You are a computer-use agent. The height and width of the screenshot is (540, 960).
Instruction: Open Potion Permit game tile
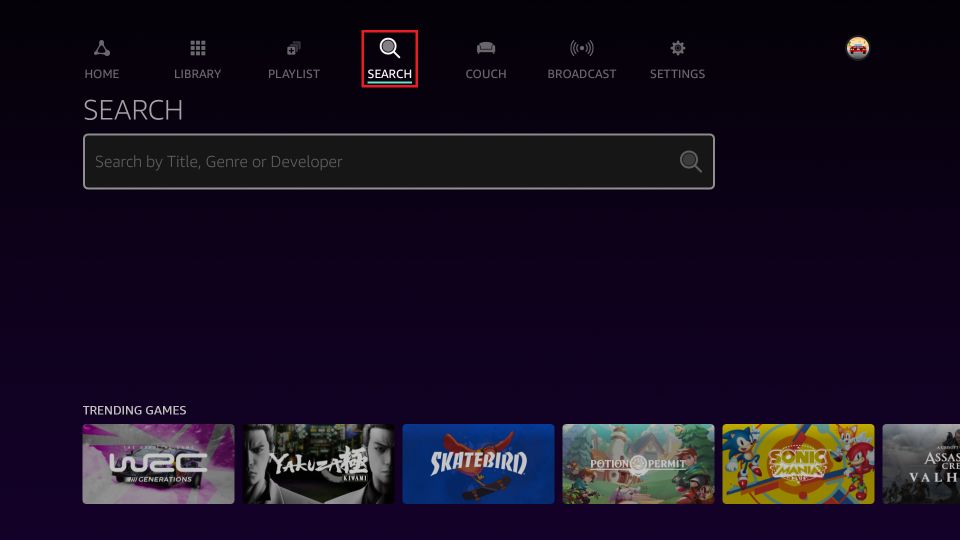pos(638,464)
